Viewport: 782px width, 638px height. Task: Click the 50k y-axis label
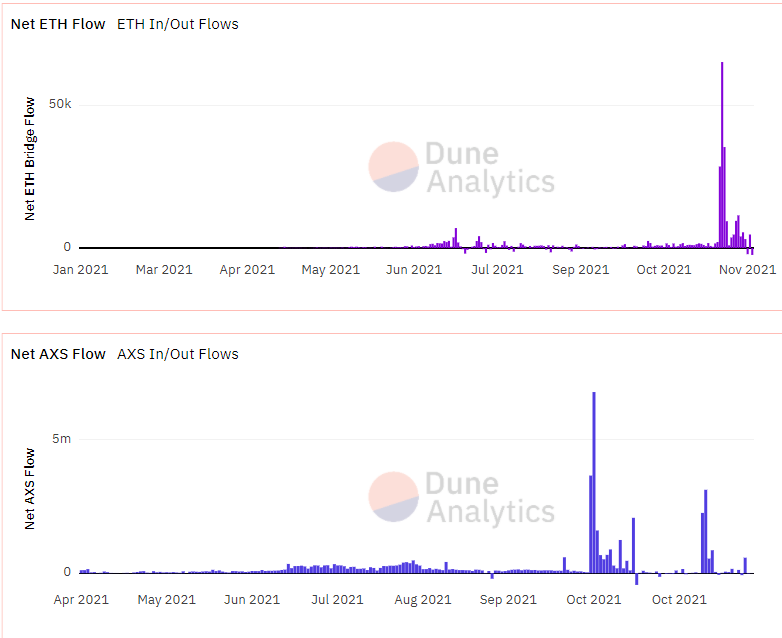[x=60, y=105]
